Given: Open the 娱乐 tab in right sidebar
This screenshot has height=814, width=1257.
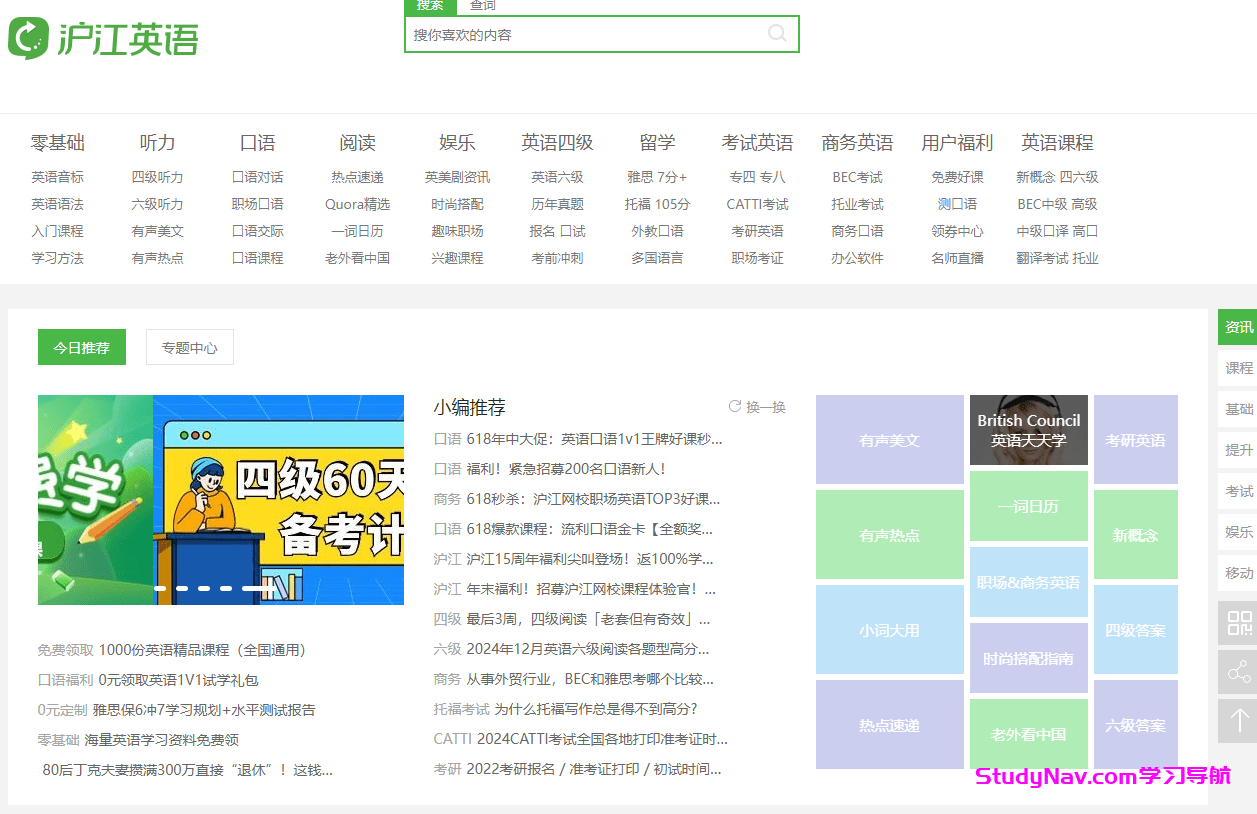Looking at the screenshot, I should tap(1238, 532).
